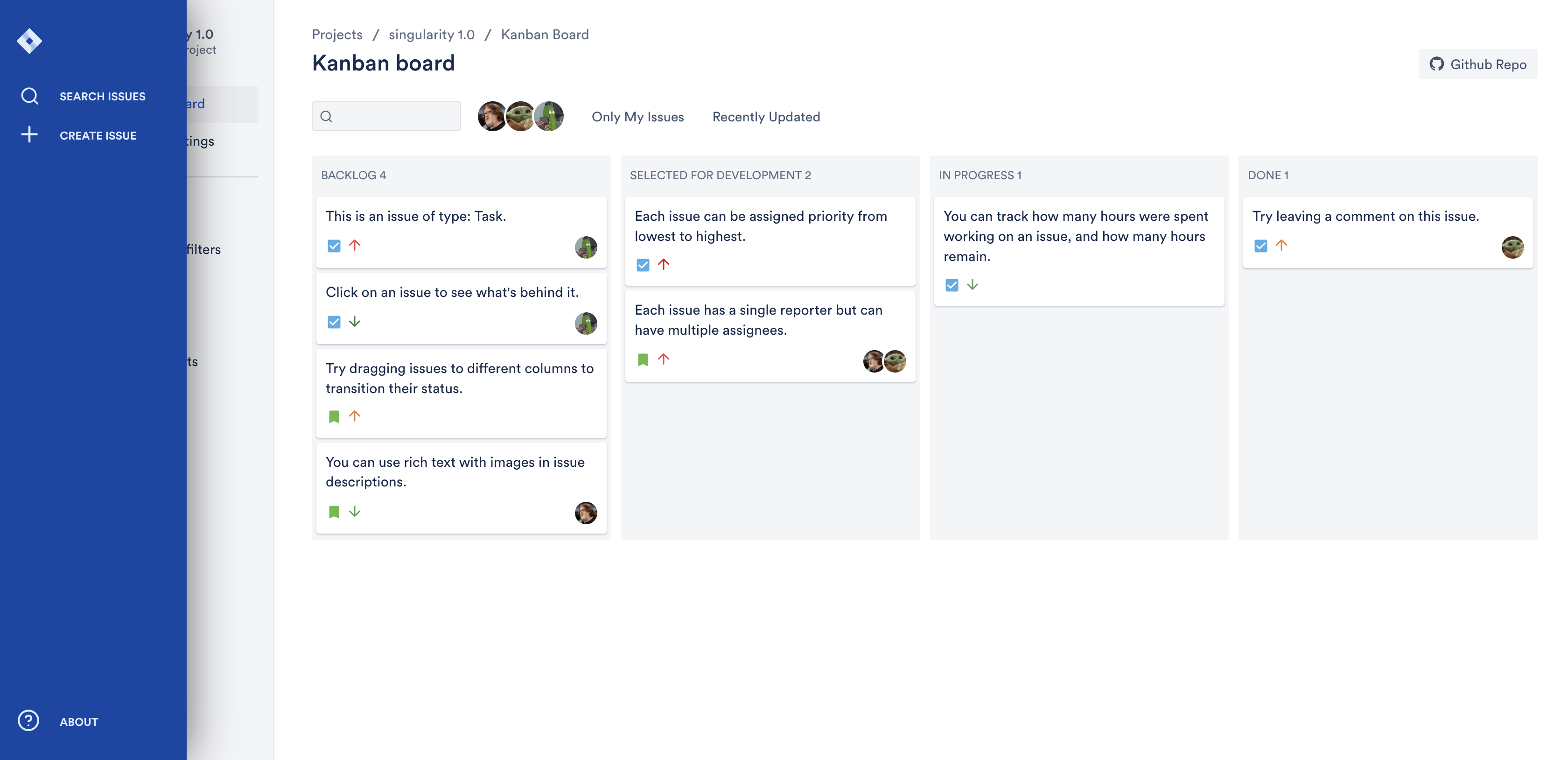This screenshot has width=1568, height=760.
Task: Click task checkbox icon on 'Click on an issue' card
Action: [x=334, y=322]
